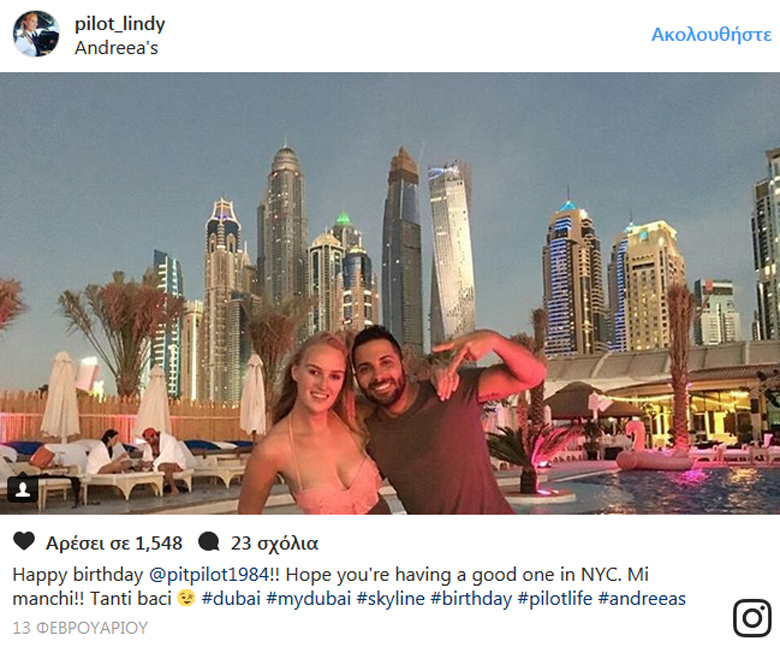Open the @pitpilot1984 mention
Screen dimensions: 780x647
click(209, 574)
